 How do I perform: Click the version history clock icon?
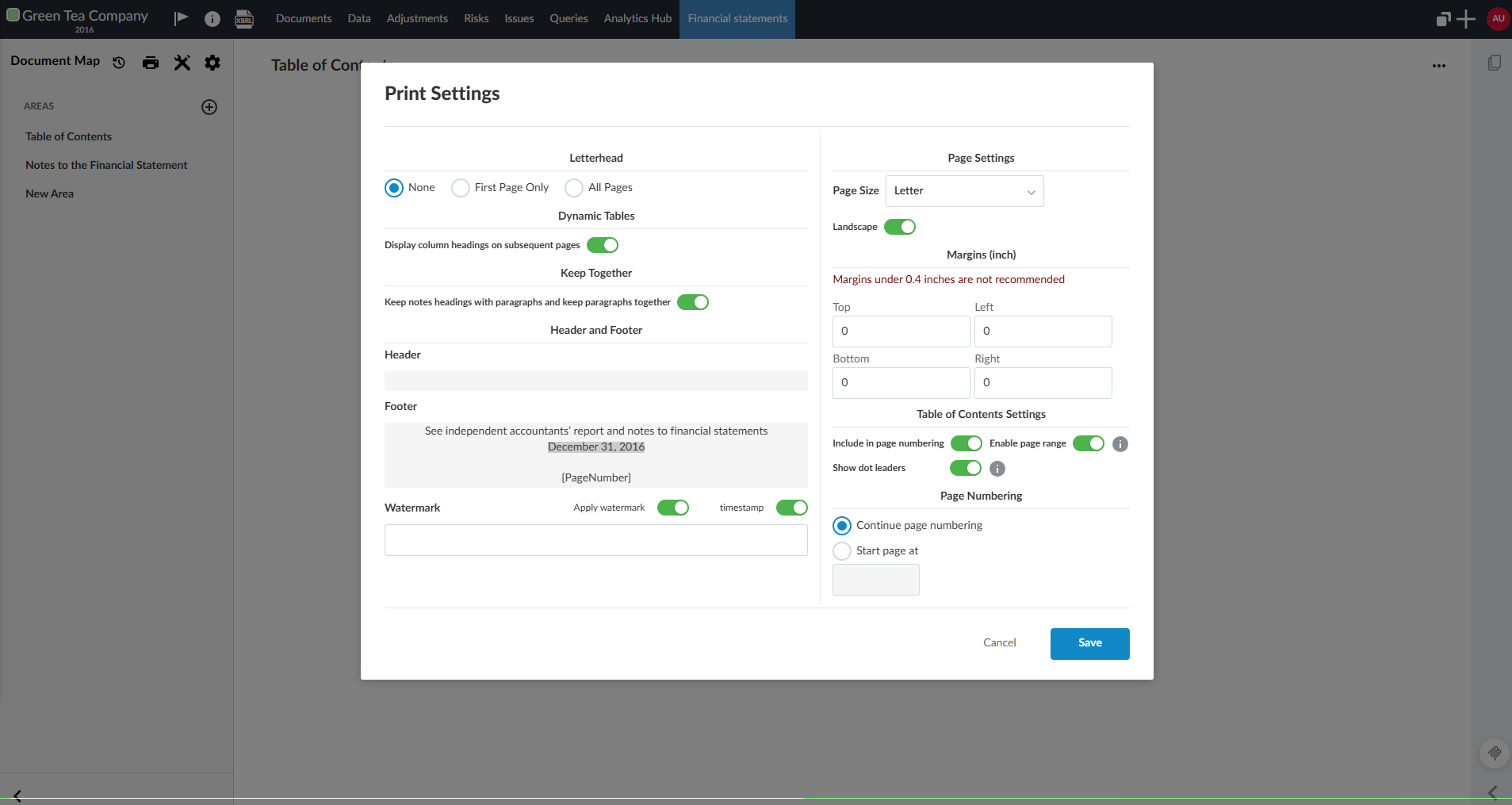coord(117,63)
